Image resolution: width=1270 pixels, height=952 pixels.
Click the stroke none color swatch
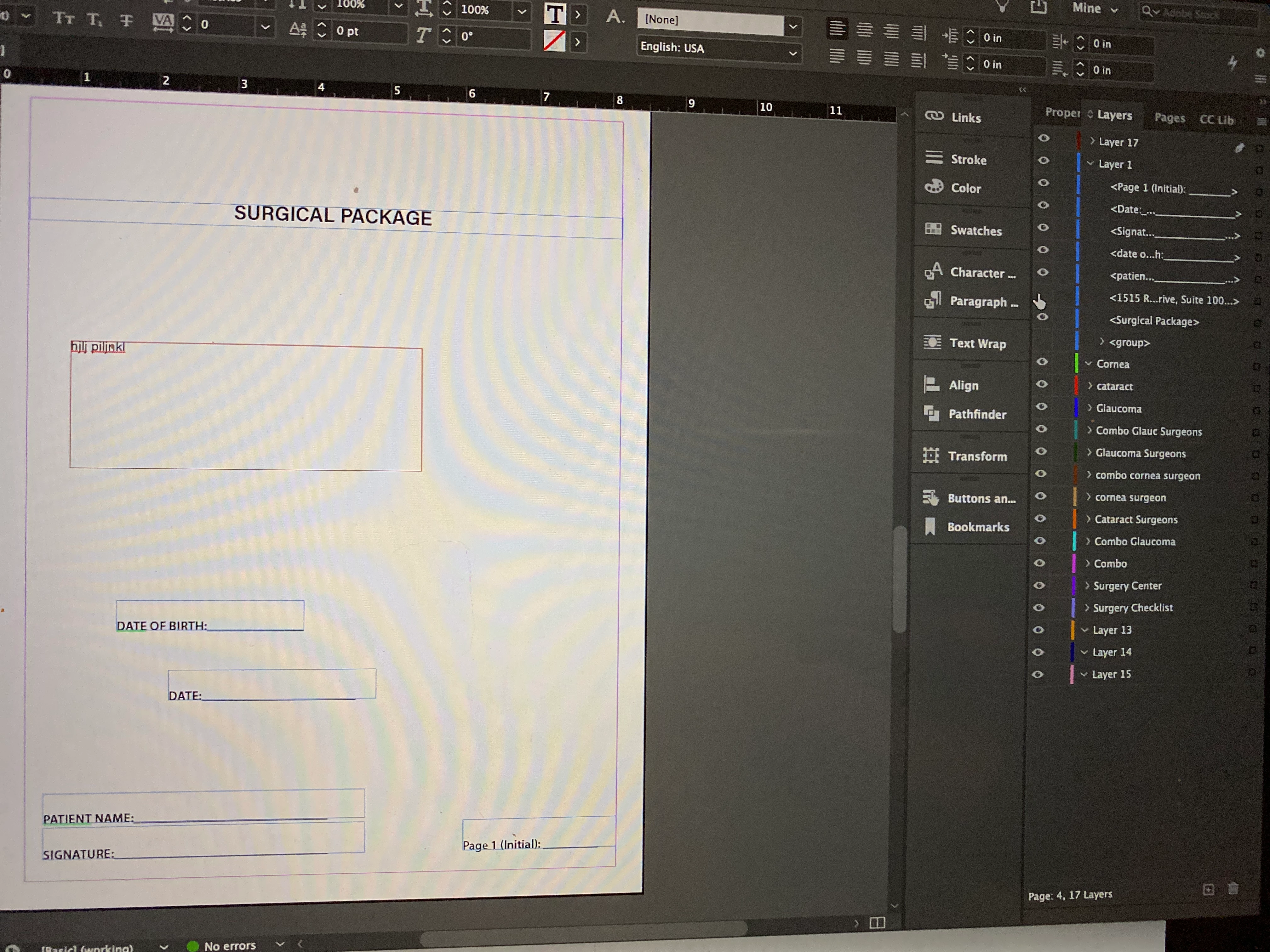pyautogui.click(x=554, y=41)
